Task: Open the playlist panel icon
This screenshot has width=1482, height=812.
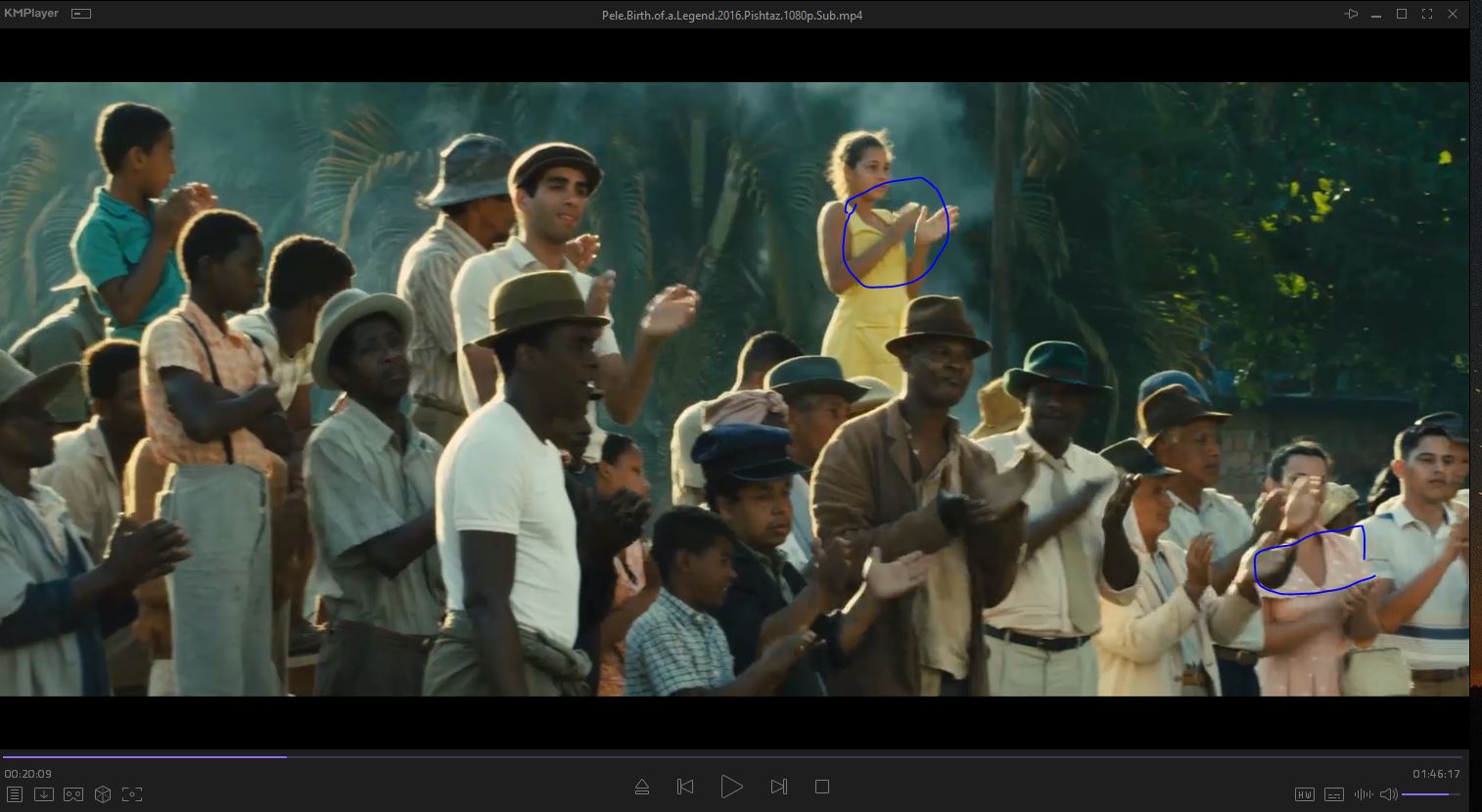Action: pos(14,794)
